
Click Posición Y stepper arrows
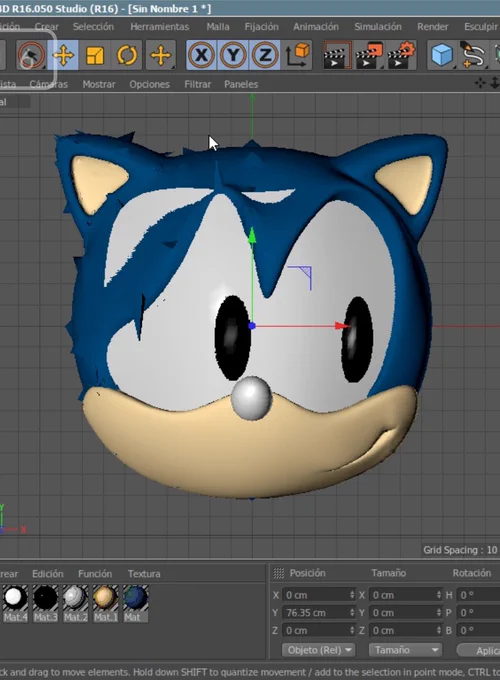352,613
